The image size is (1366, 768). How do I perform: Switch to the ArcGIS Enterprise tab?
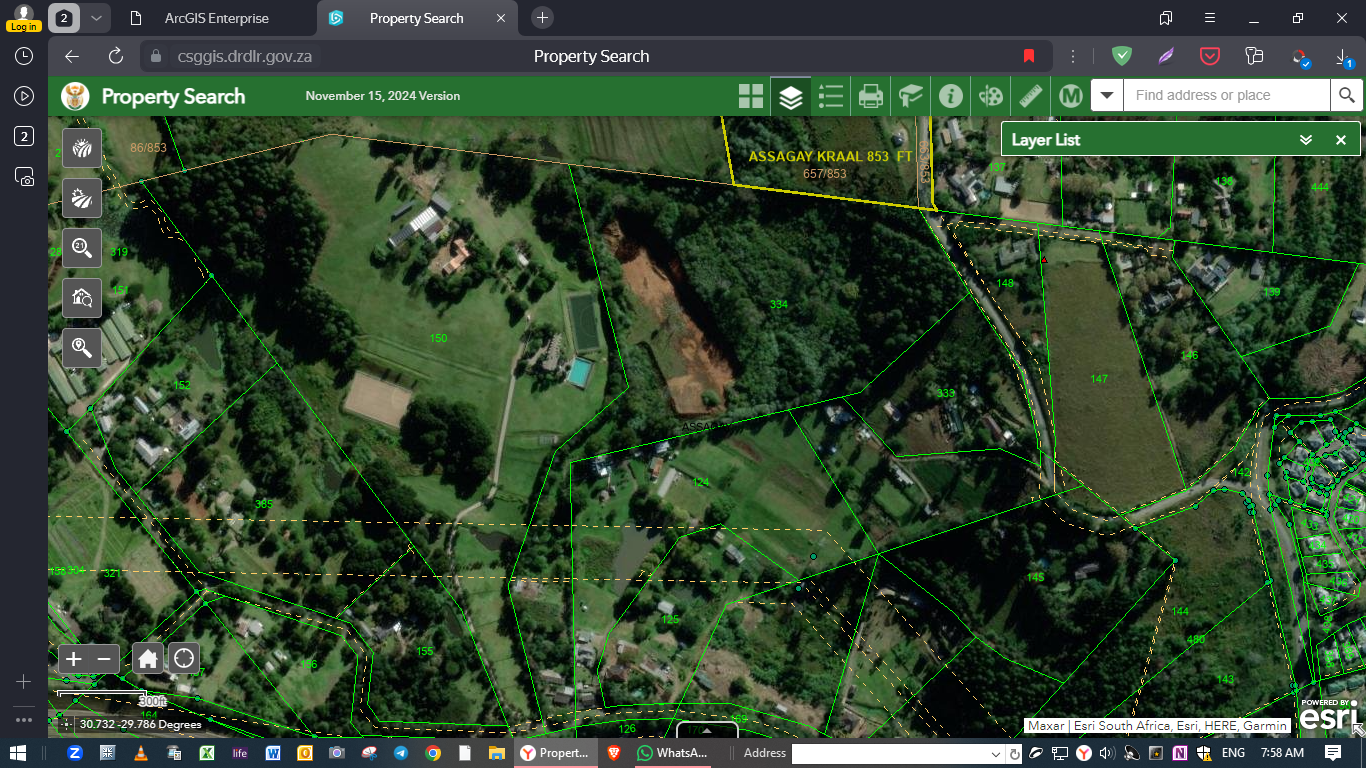[x=216, y=18]
